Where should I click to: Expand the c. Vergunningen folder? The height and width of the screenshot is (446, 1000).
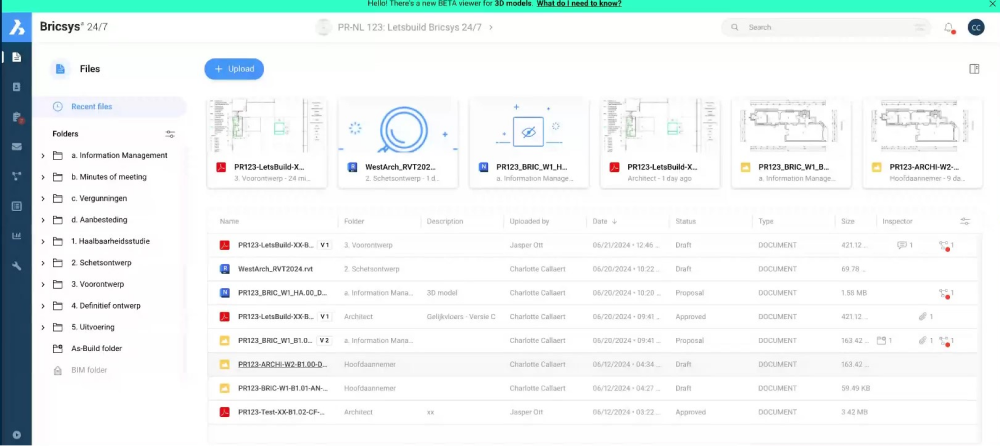43,198
